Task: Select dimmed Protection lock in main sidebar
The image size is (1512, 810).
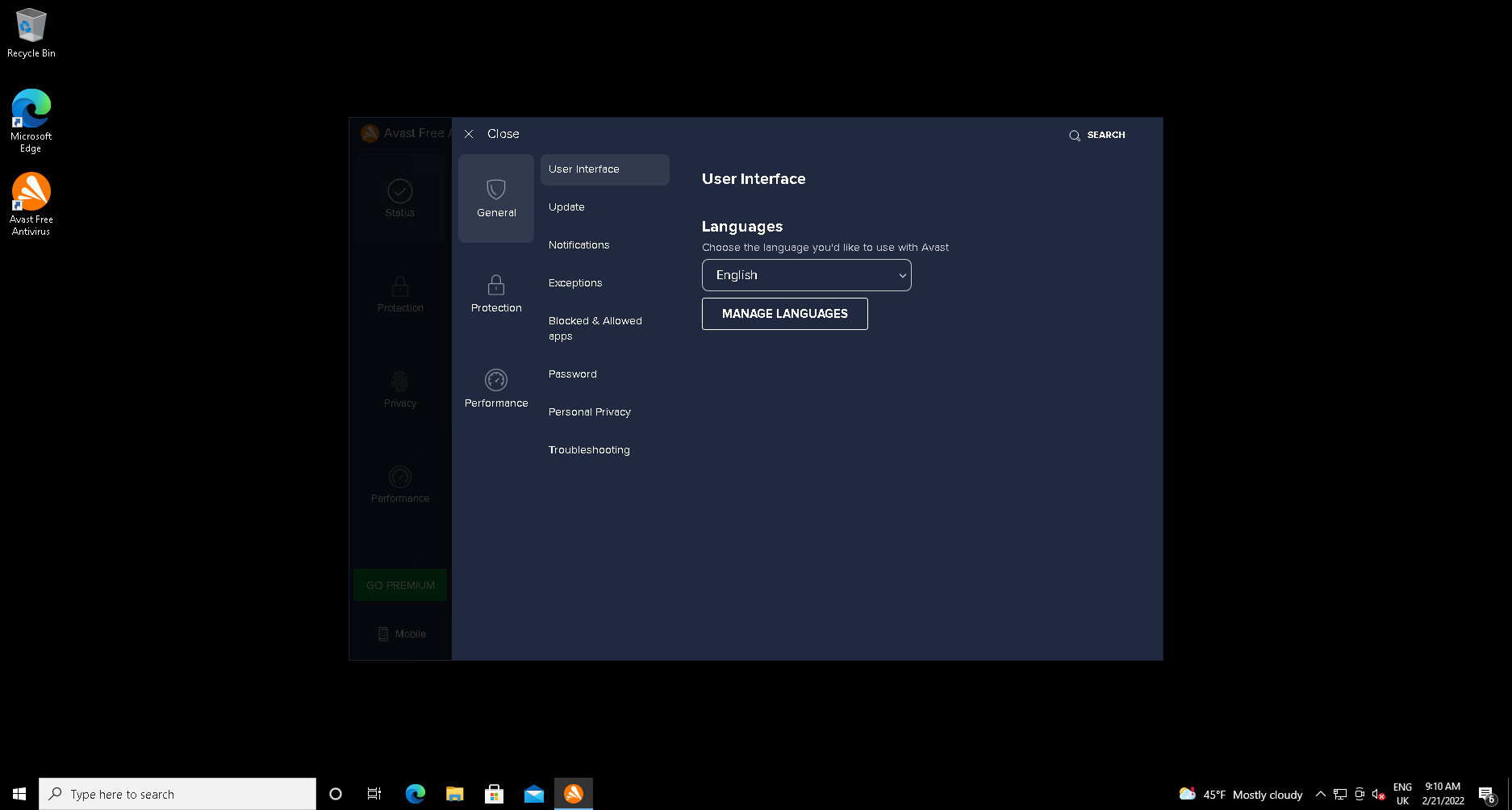Action: (400, 294)
